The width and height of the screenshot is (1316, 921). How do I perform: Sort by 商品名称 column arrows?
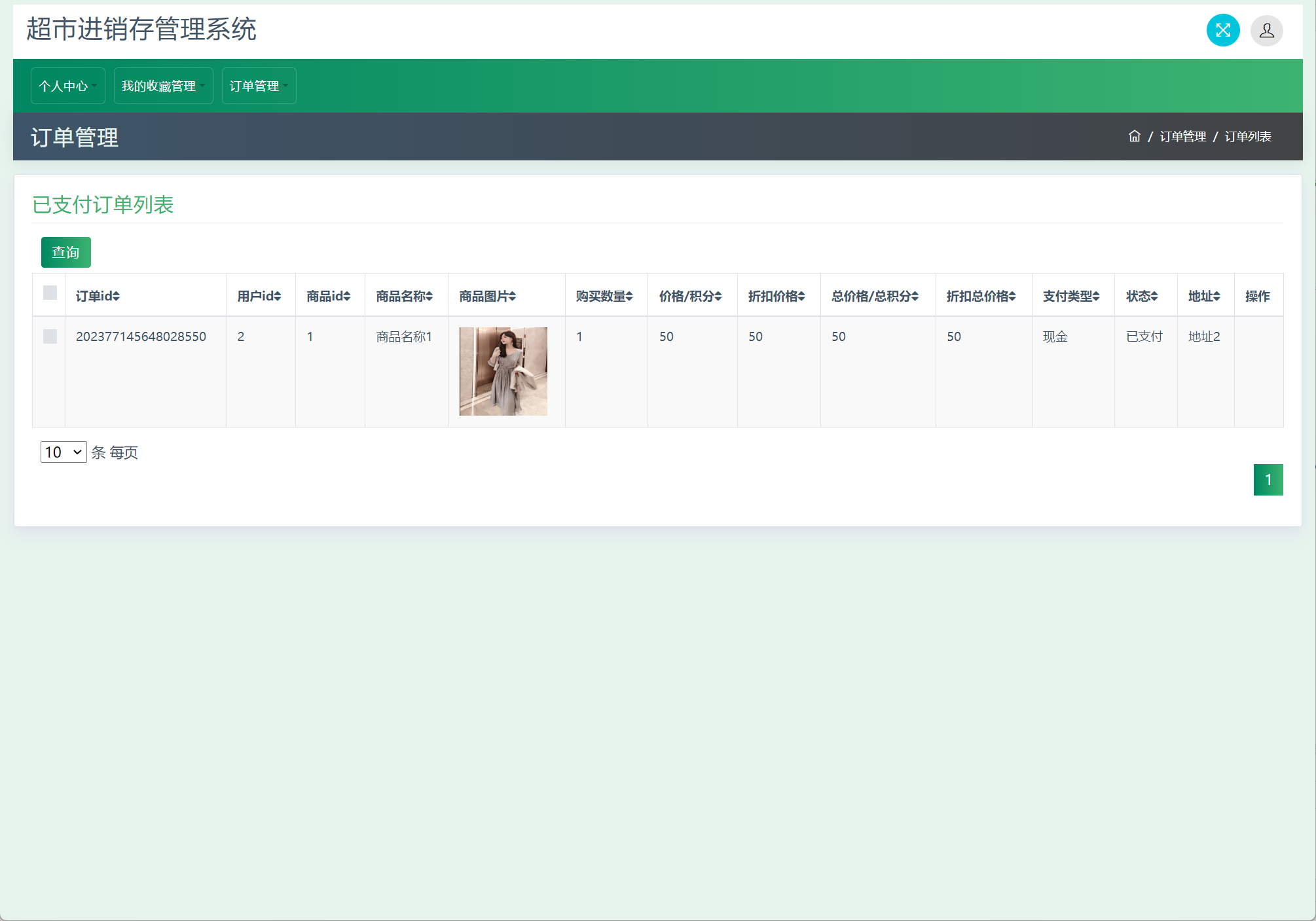click(x=429, y=297)
